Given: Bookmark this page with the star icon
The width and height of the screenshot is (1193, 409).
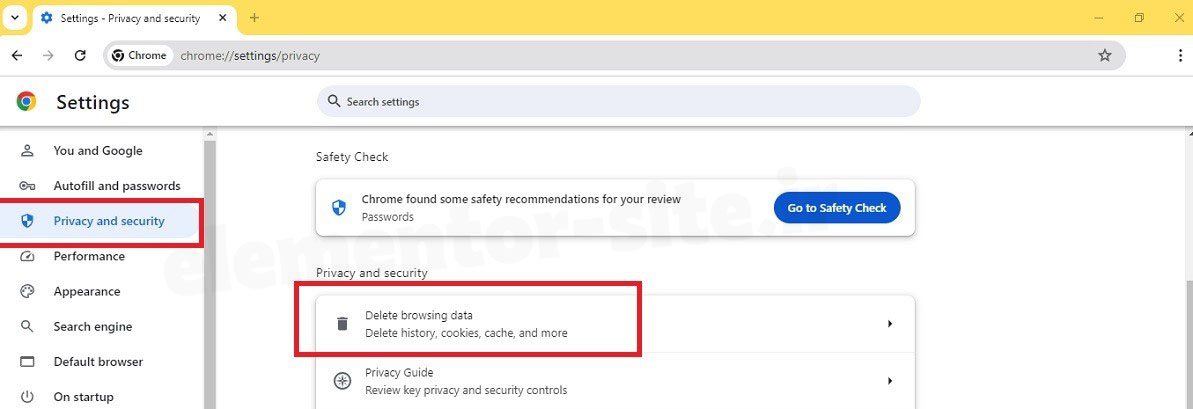Looking at the screenshot, I should pos(1105,56).
